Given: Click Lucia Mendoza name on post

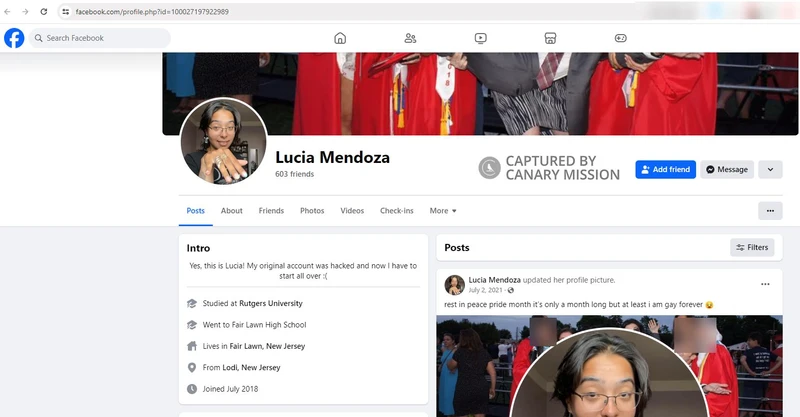Looking at the screenshot, I should click(x=494, y=280).
